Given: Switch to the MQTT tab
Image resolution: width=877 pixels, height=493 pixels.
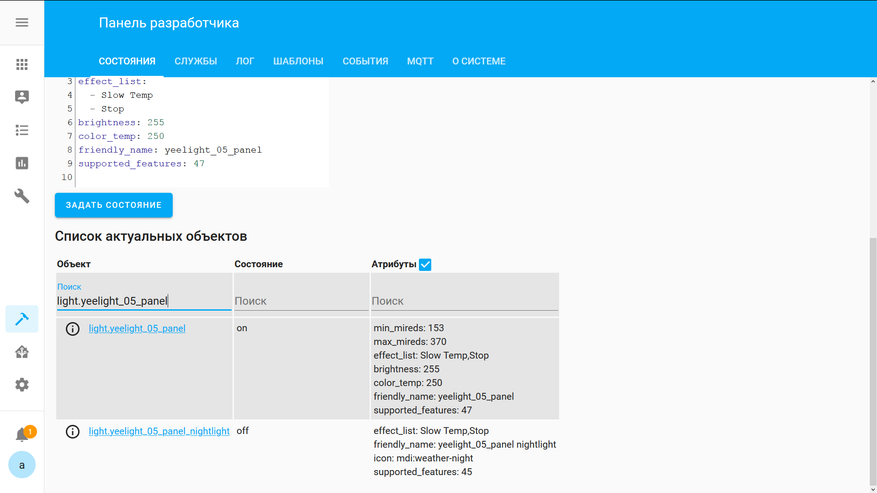Looking at the screenshot, I should 420,61.
